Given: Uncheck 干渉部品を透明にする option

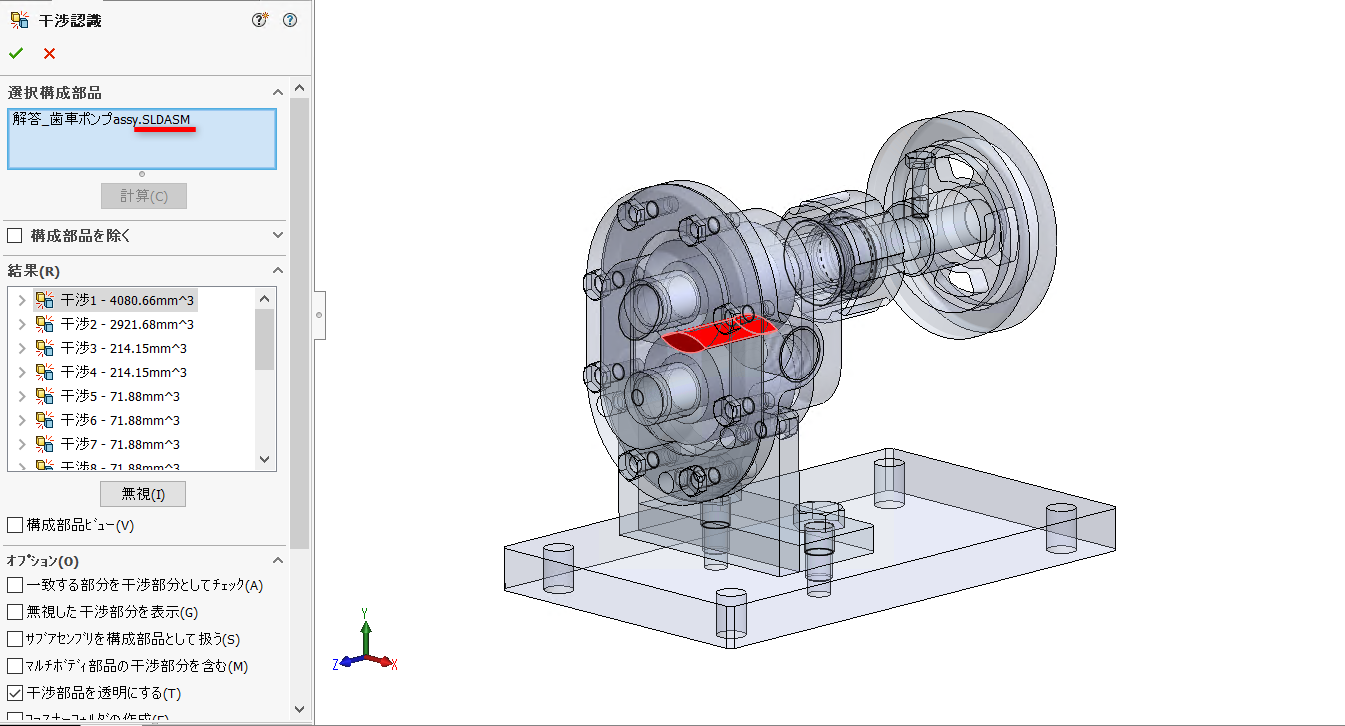Looking at the screenshot, I should point(15,693).
